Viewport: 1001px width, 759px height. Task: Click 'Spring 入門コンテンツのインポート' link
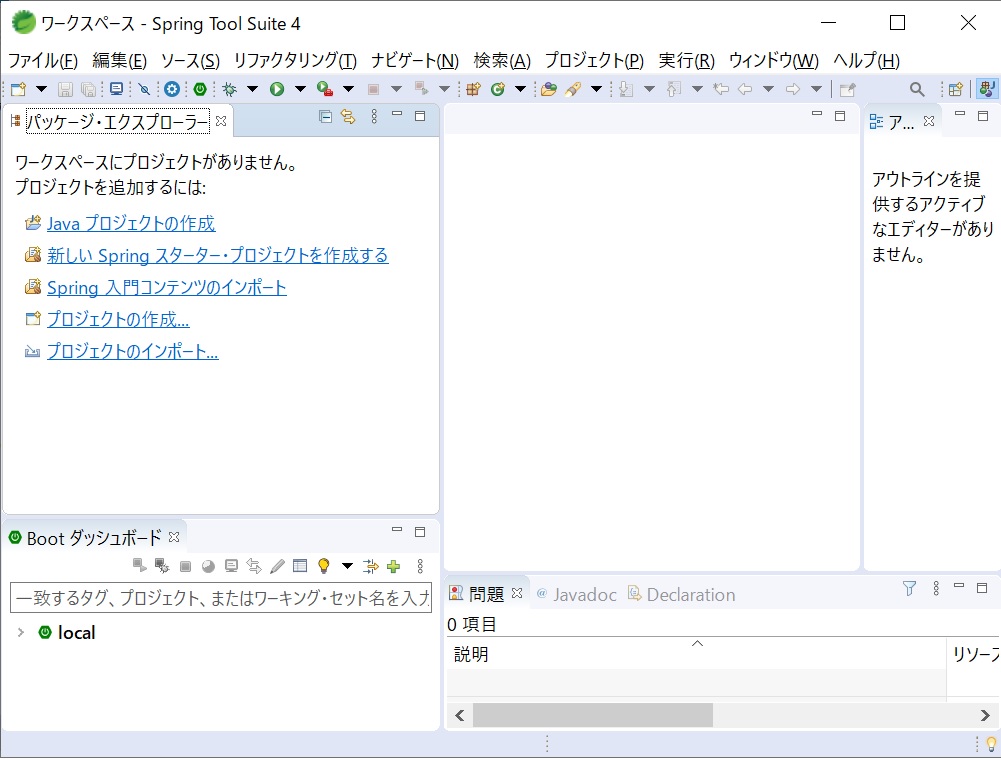(x=167, y=287)
